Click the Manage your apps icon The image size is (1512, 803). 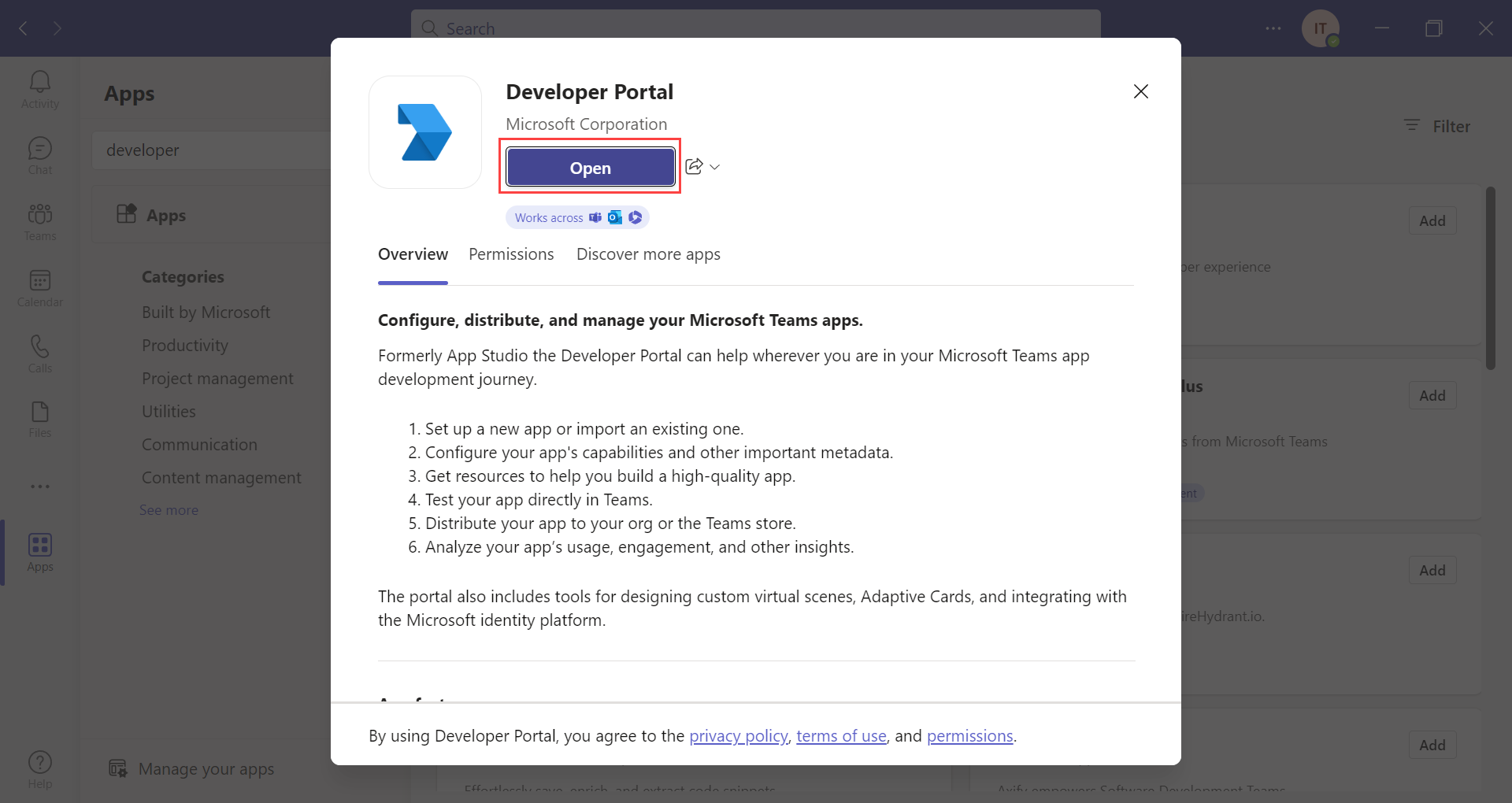(117, 768)
